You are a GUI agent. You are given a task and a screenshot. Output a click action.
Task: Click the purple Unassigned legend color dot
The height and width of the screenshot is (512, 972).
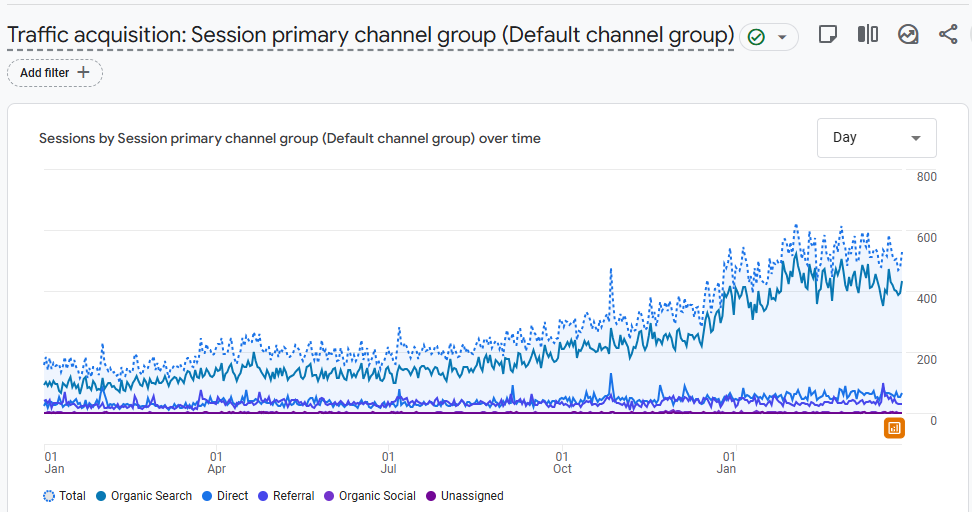pos(431,496)
